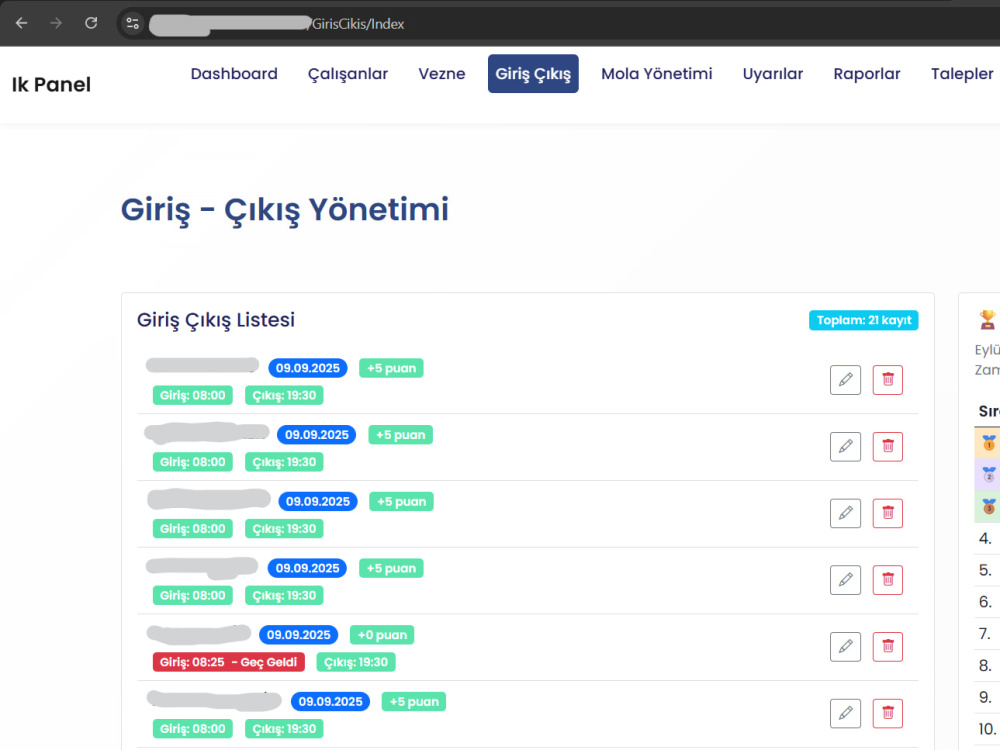Select the bronze third-place medal row

[x=987, y=506]
